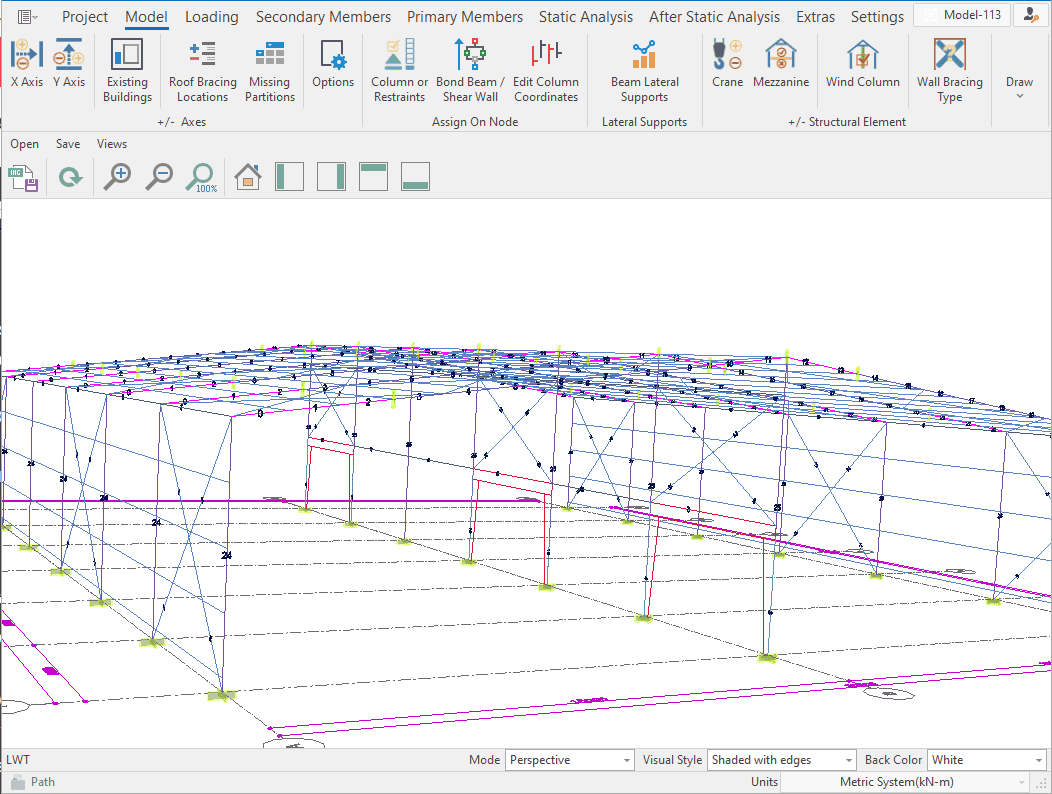The height and width of the screenshot is (794, 1052).
Task: Click the Wall Bracing Type icon
Action: (x=949, y=56)
